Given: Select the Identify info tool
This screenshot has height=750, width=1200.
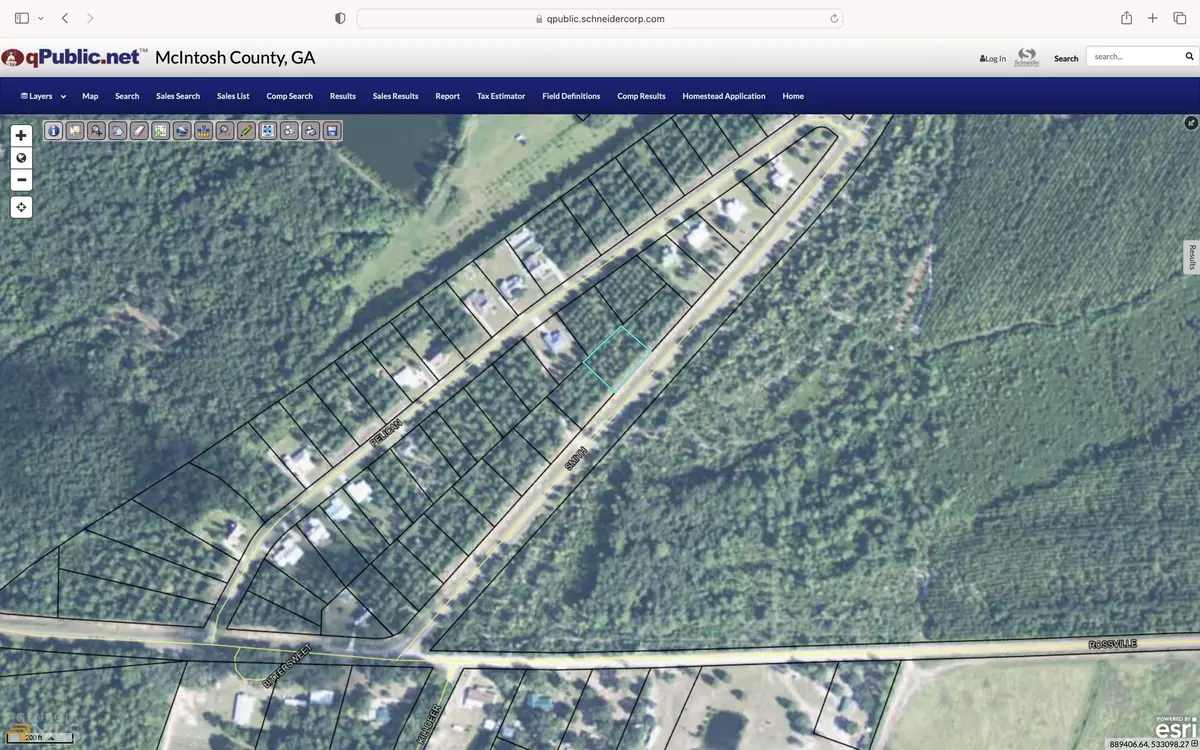Looking at the screenshot, I should point(53,130).
